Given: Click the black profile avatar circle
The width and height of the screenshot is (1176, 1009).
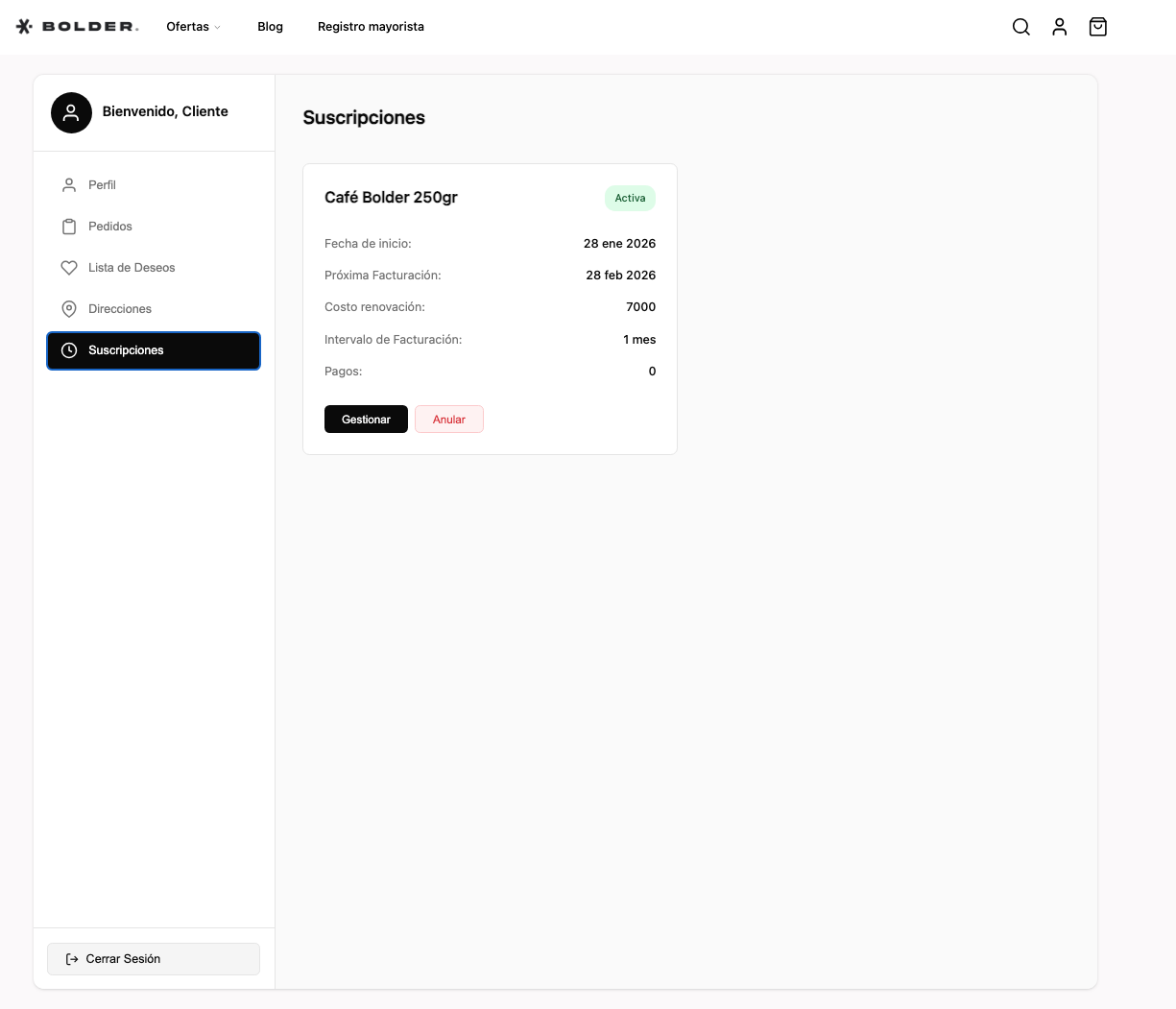Looking at the screenshot, I should (71, 112).
